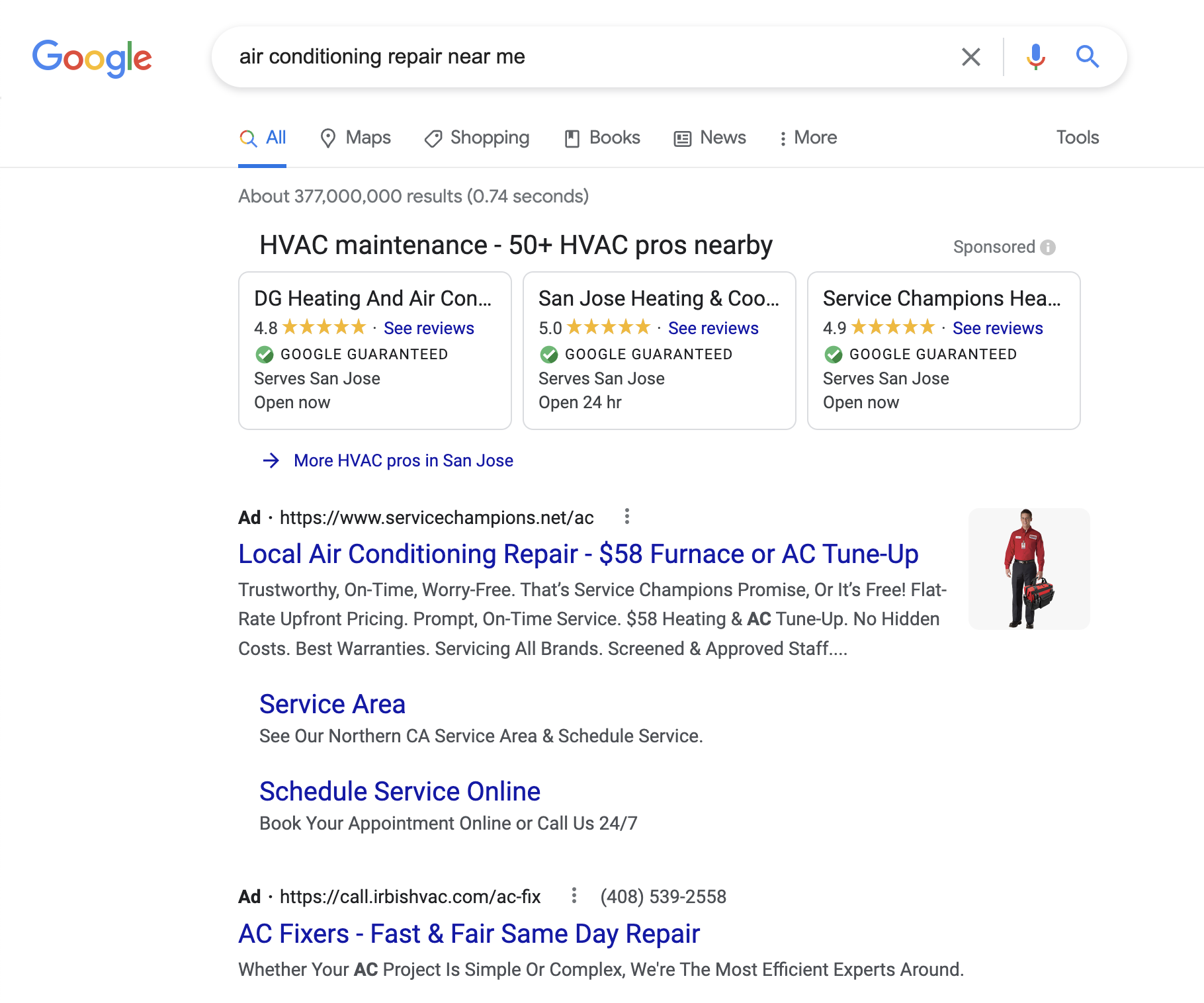
Task: Click the search magnifier icon
Action: pos(1088,57)
